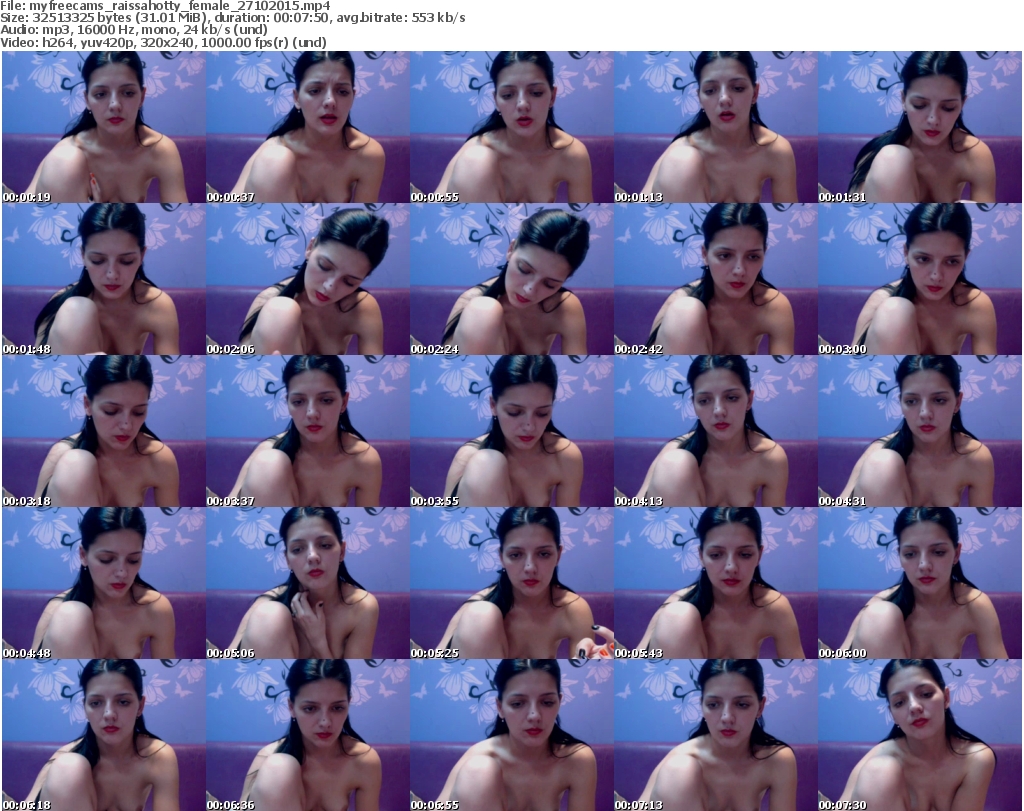This screenshot has height=811, width=1024.
Task: Select the thumbnail stamped 00:05:06
Action: tap(308, 583)
